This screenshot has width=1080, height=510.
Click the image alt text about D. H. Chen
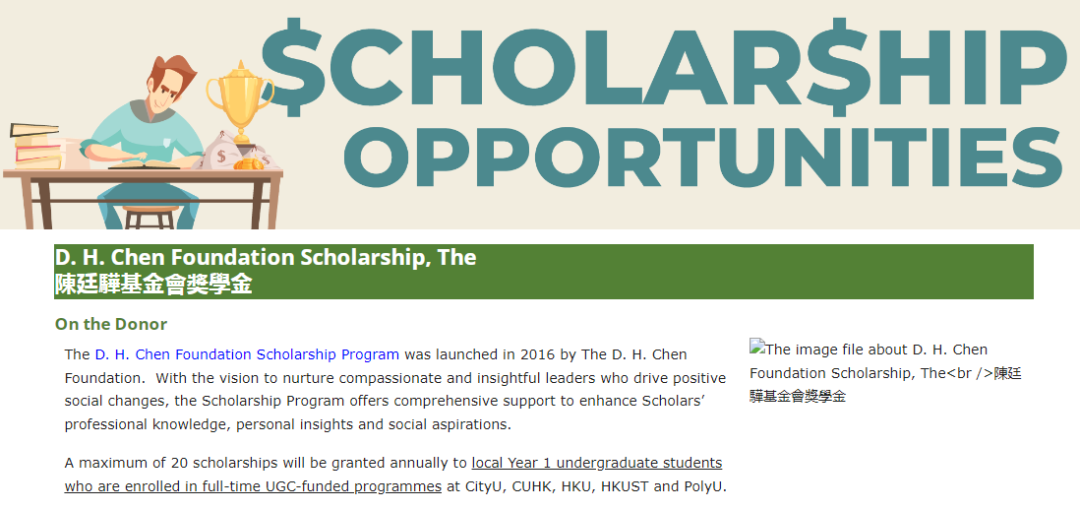click(x=885, y=373)
